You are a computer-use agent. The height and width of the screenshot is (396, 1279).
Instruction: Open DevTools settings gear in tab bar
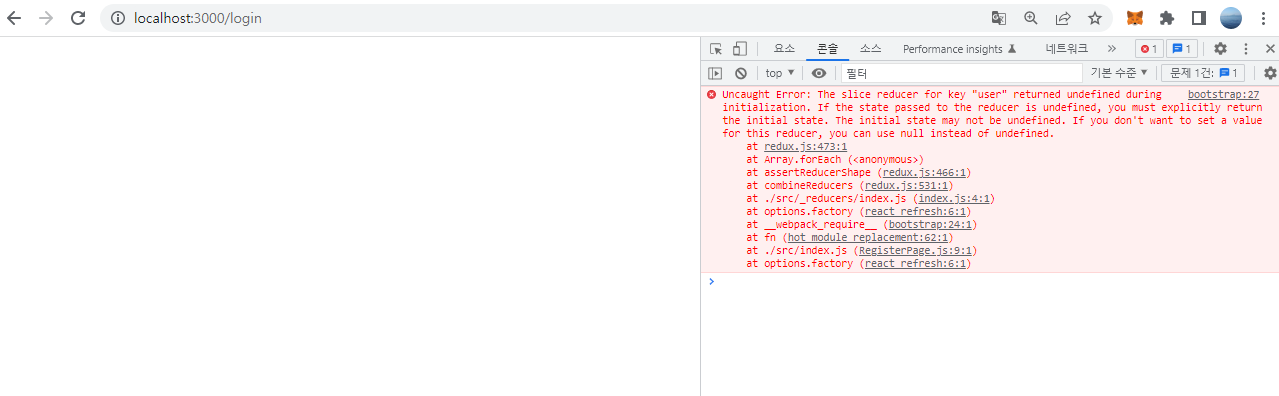(x=1220, y=49)
